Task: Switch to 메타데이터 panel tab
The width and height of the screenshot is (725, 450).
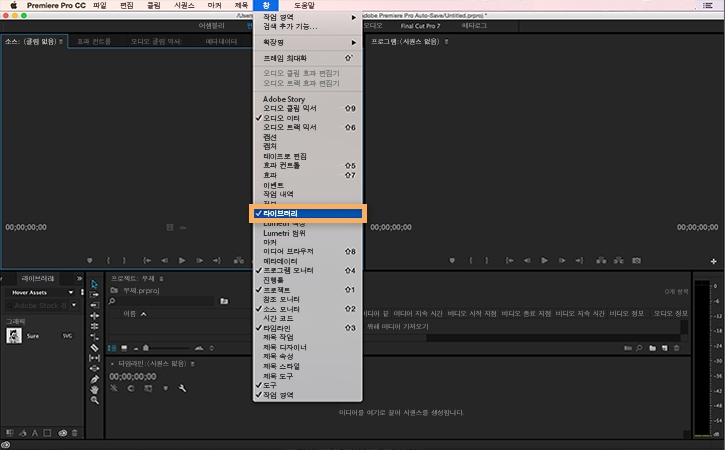Action: point(221,42)
